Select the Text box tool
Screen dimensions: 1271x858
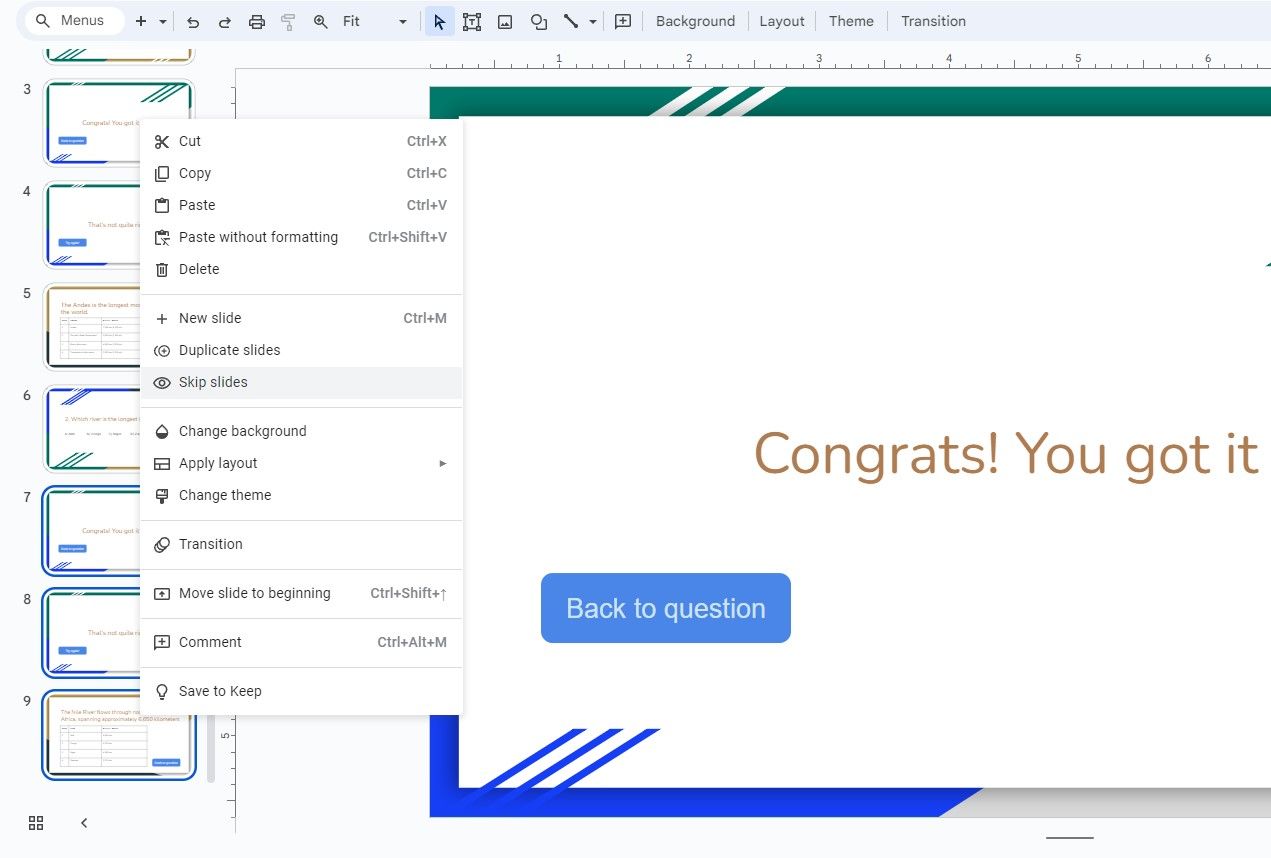point(472,21)
